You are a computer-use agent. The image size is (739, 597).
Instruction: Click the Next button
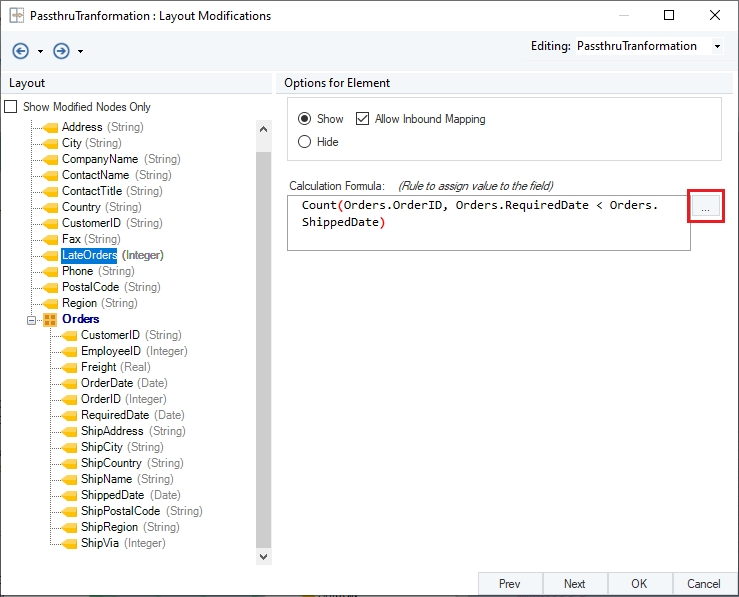click(x=574, y=584)
